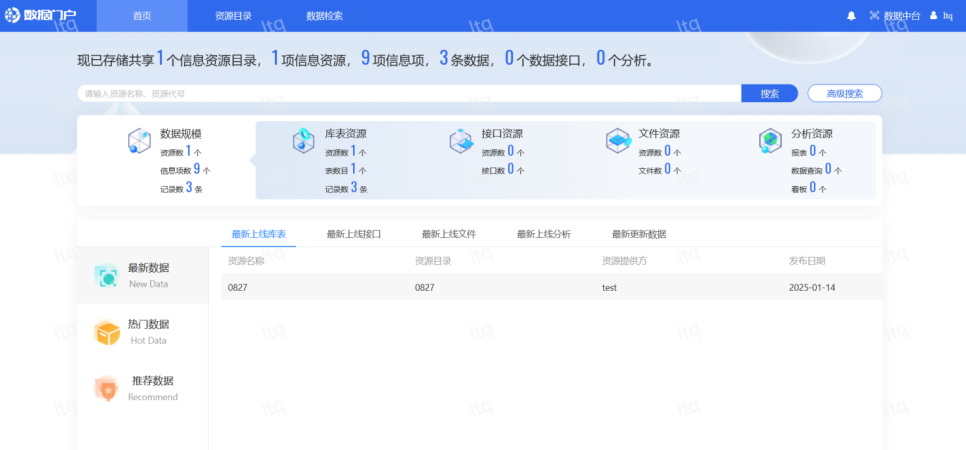Click the 数据门户 logo icon
The height and width of the screenshot is (450, 966).
click(x=13, y=15)
